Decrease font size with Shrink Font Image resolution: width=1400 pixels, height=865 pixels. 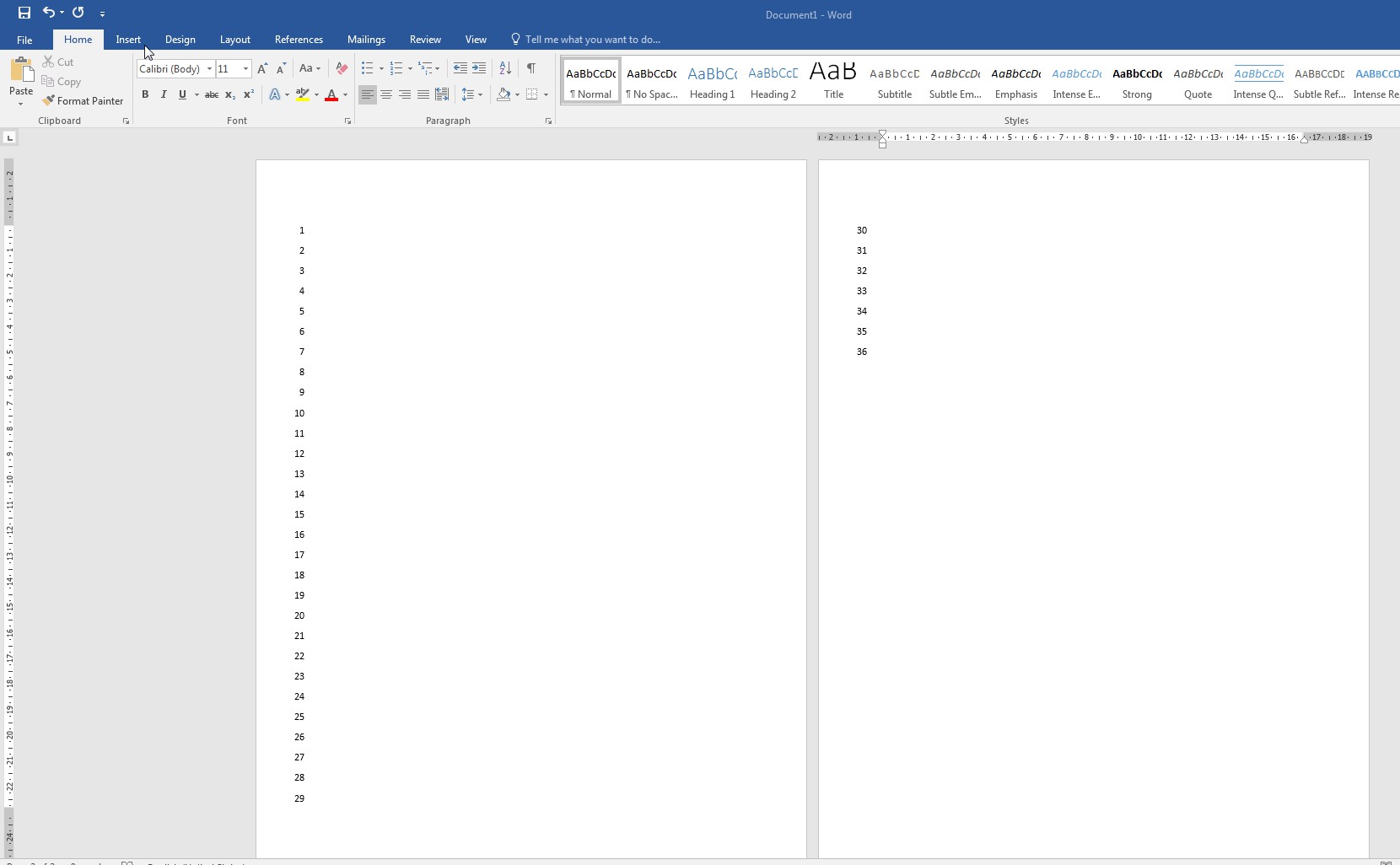(x=281, y=69)
